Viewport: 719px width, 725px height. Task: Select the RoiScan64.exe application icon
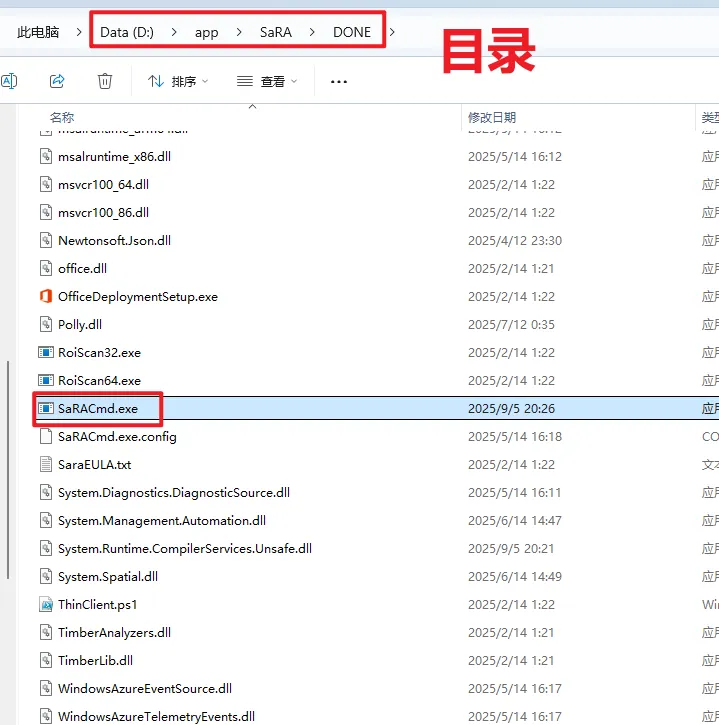[46, 381]
